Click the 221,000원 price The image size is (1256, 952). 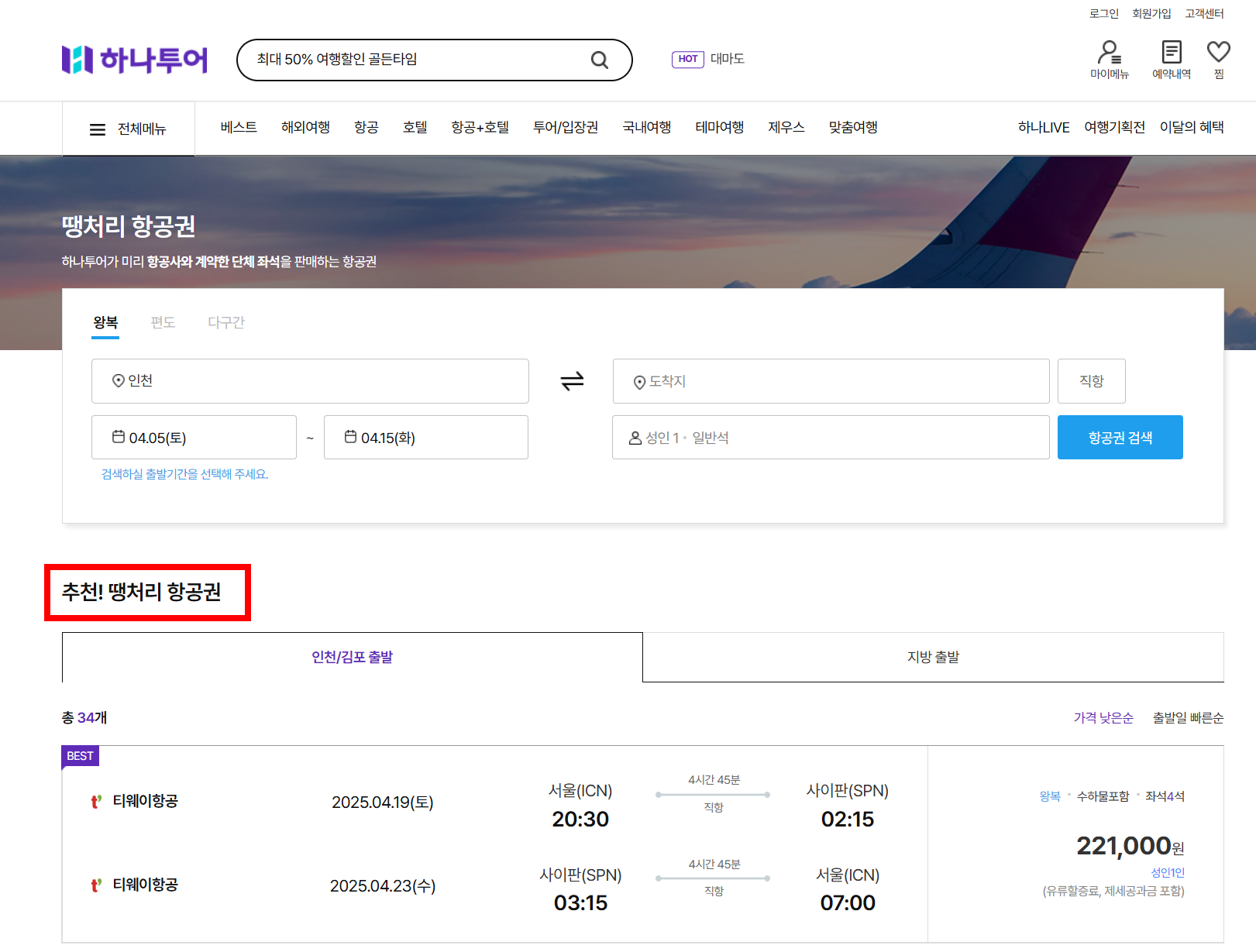point(1130,846)
